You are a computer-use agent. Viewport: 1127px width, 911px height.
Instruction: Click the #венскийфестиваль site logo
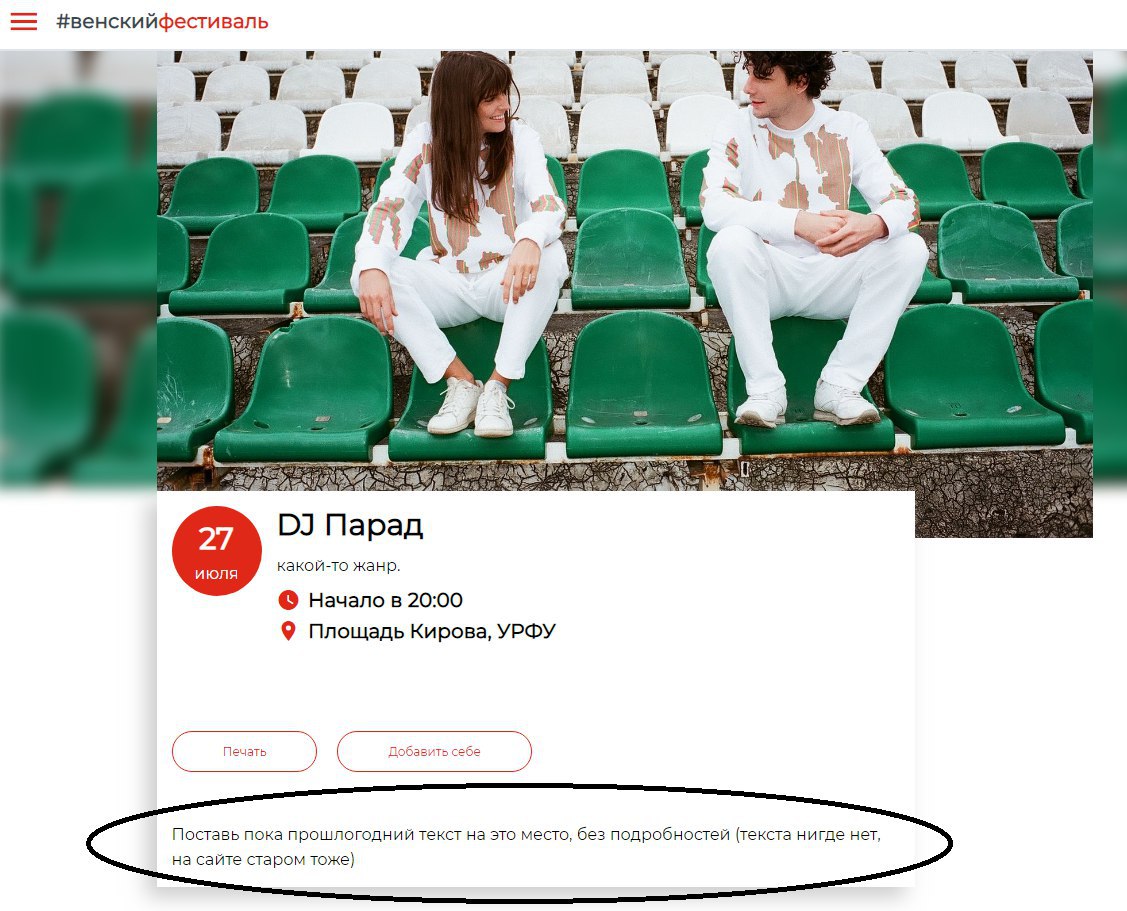click(162, 22)
